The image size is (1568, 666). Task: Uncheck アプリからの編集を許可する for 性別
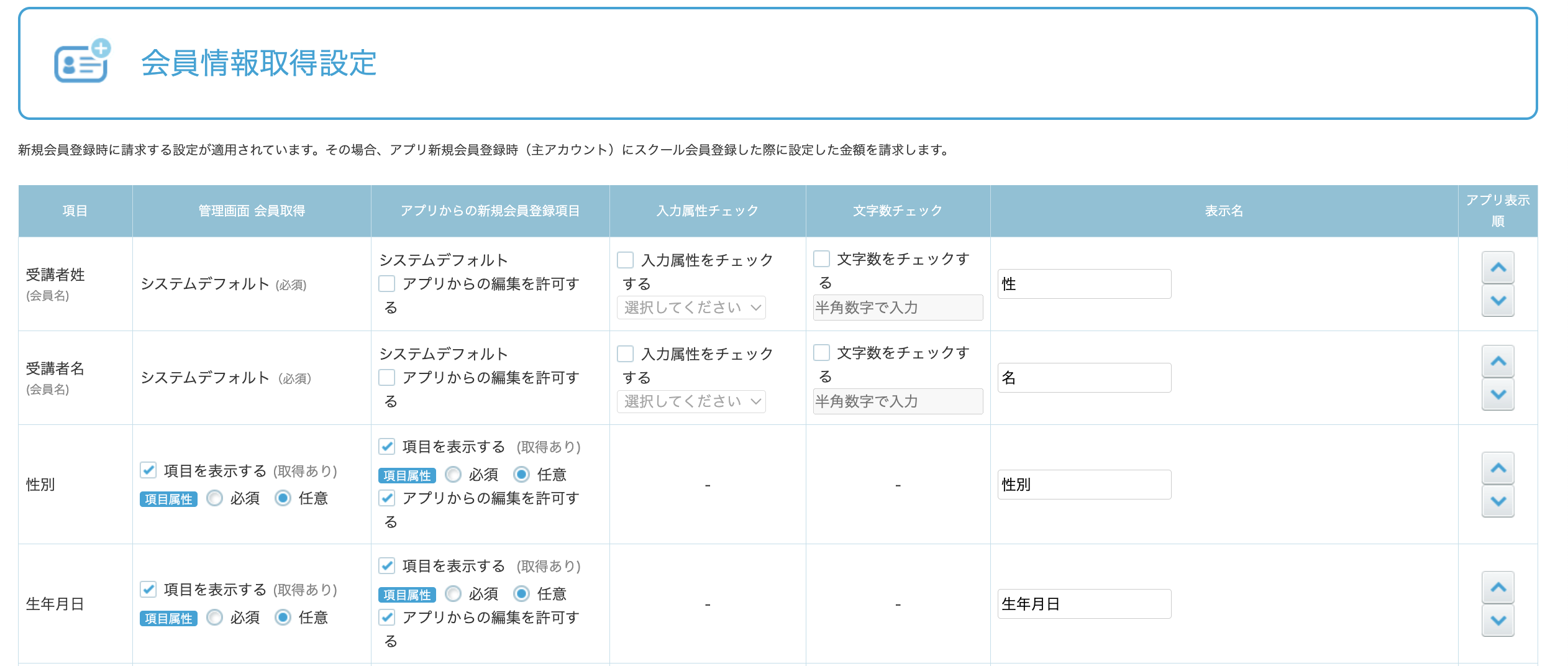(x=387, y=498)
